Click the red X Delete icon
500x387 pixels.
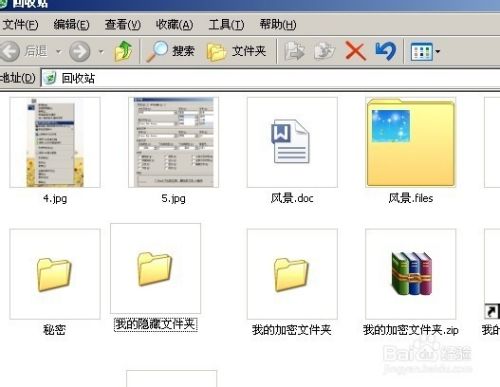point(355,51)
